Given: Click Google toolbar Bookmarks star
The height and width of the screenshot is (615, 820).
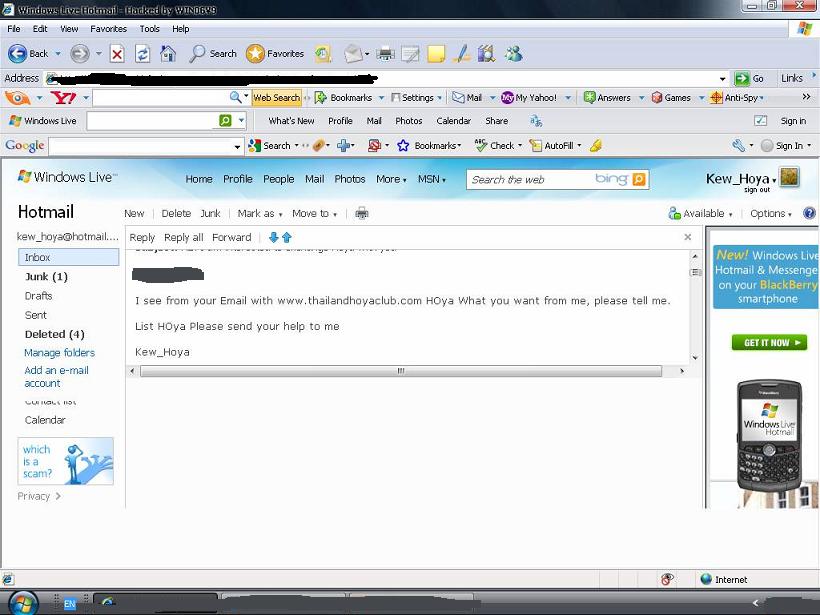Looking at the screenshot, I should [403, 145].
